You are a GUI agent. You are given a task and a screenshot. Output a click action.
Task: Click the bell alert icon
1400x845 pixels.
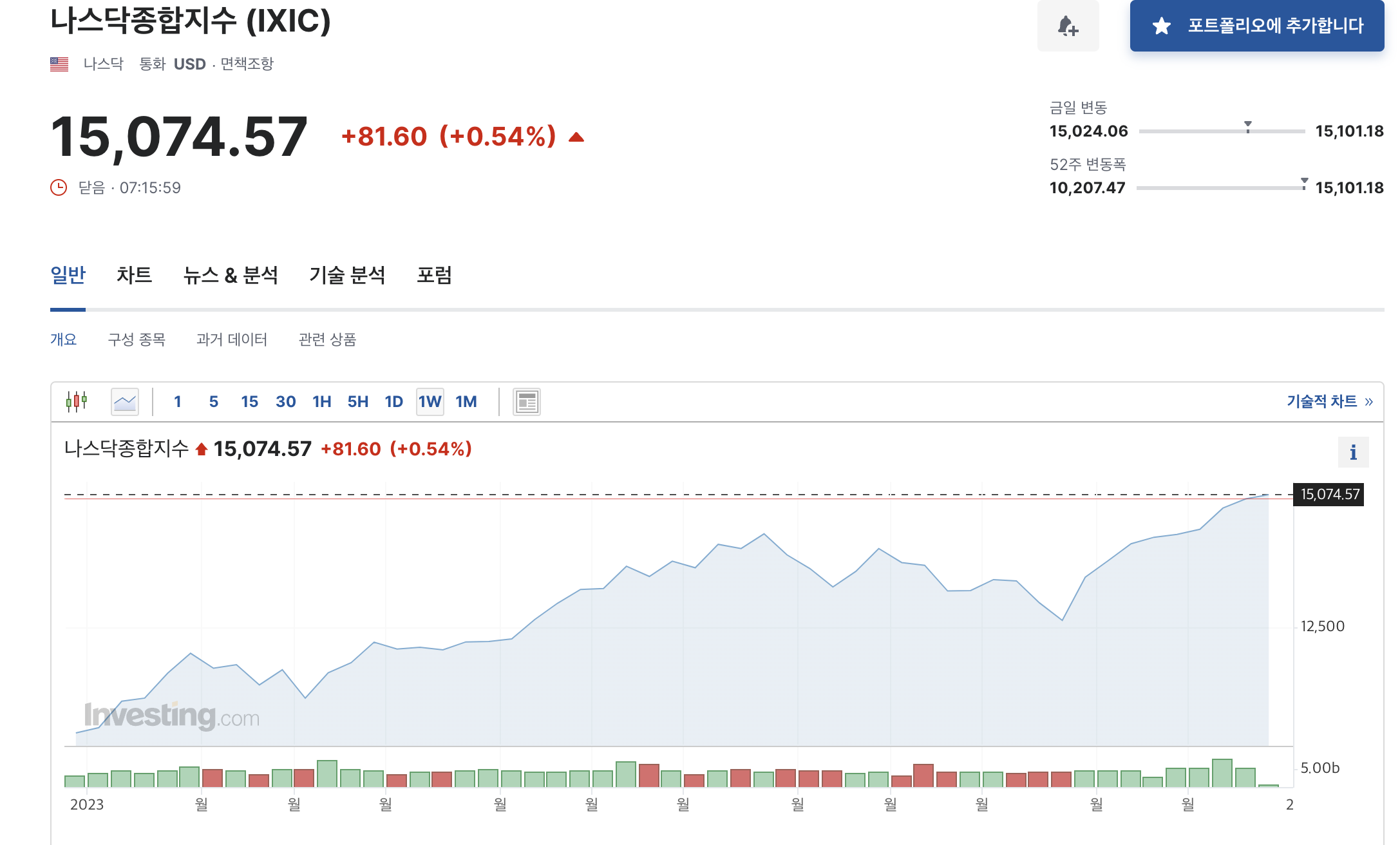1068,26
